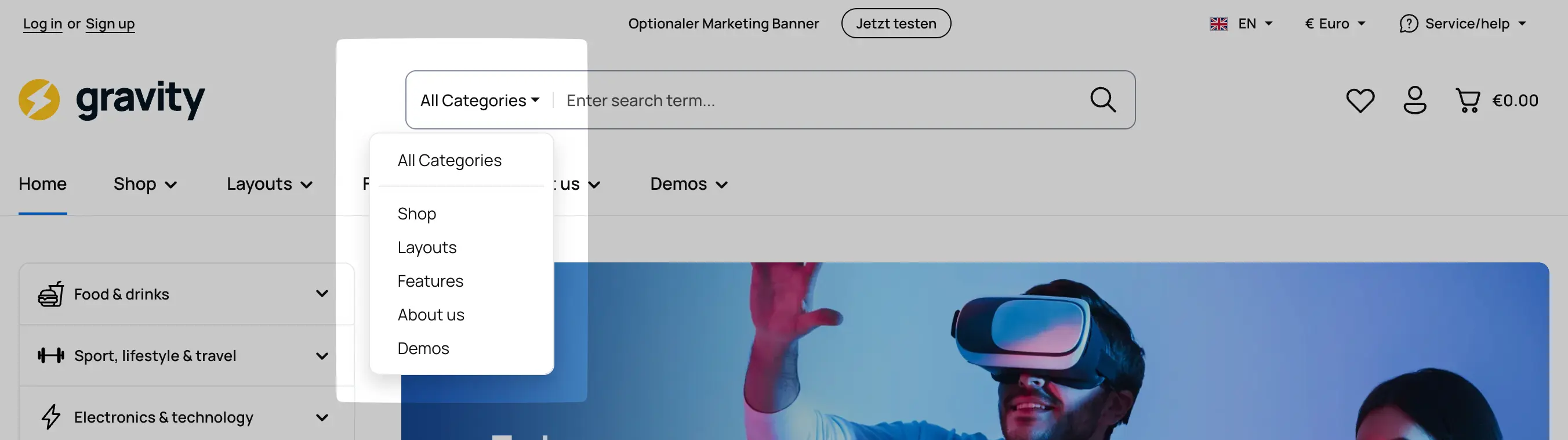Open the shopping cart icon
Image resolution: width=1568 pixels, height=440 pixels.
[1468, 100]
